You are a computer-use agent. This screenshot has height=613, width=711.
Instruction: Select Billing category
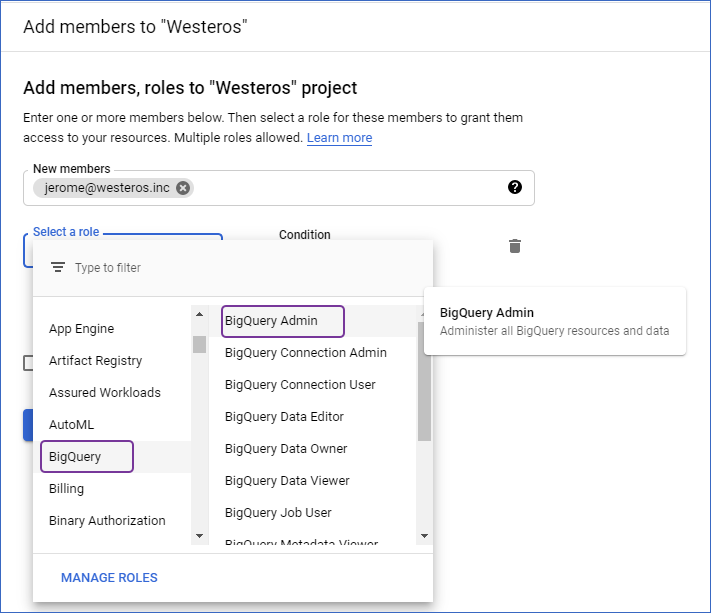(x=112, y=489)
